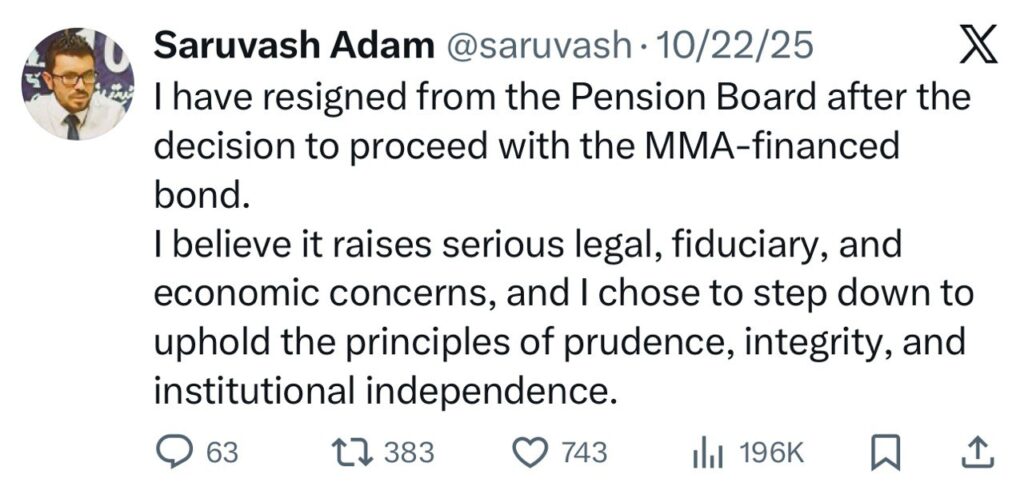This screenshot has width=1024, height=494.
Task: Open Saruvash Adam's profile picture
Action: coord(78,83)
